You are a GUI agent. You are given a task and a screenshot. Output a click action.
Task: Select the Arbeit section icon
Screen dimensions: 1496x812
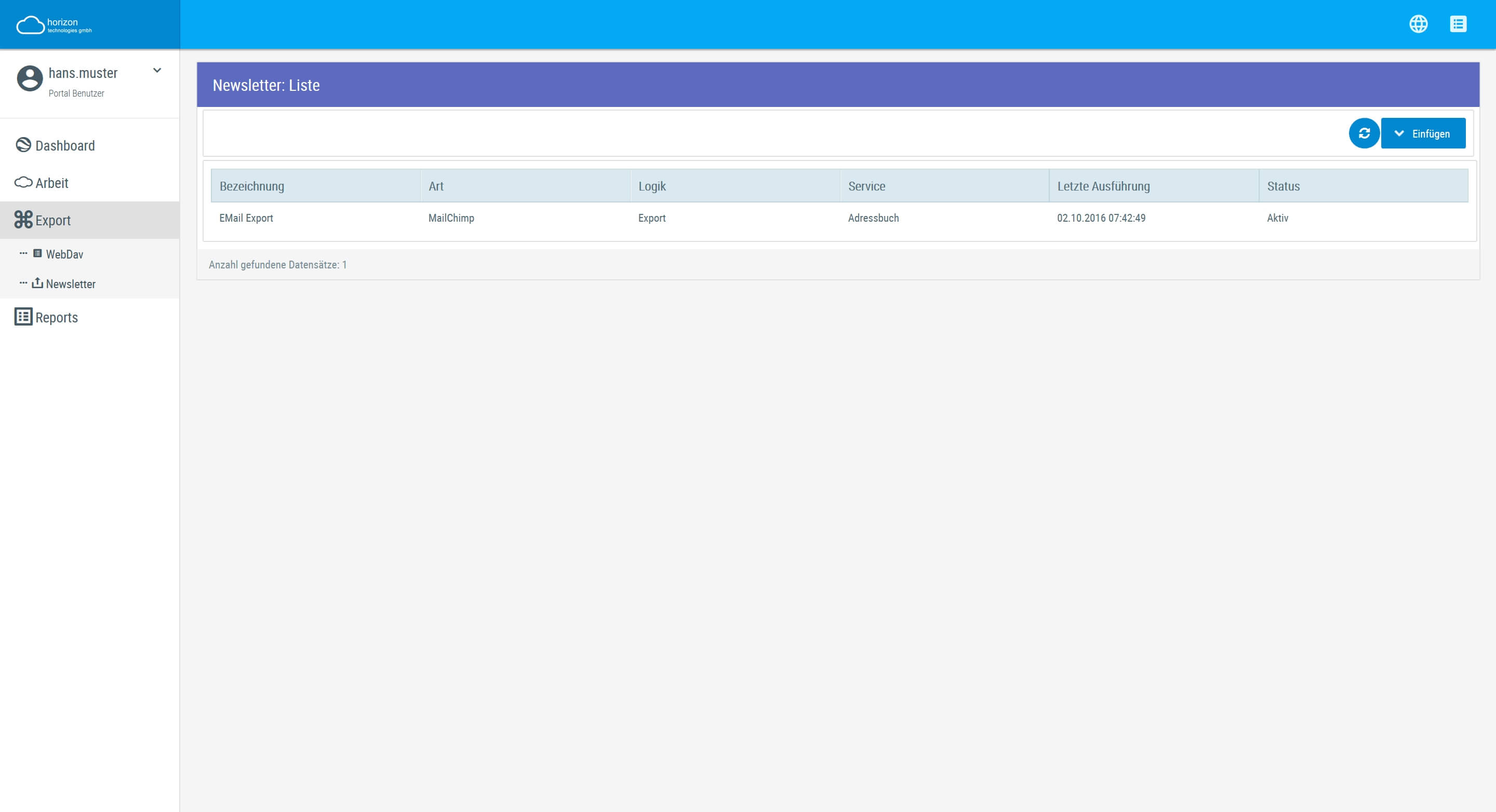point(23,182)
